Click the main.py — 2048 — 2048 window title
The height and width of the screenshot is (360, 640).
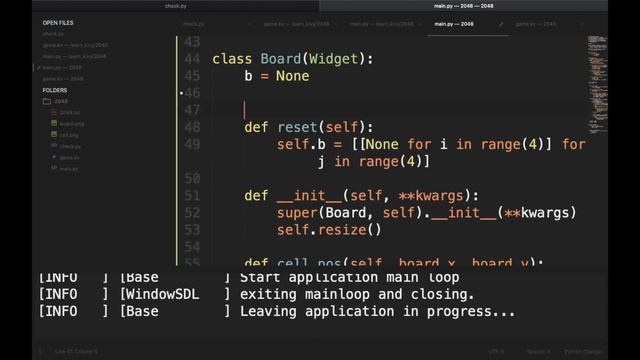click(x=464, y=6)
